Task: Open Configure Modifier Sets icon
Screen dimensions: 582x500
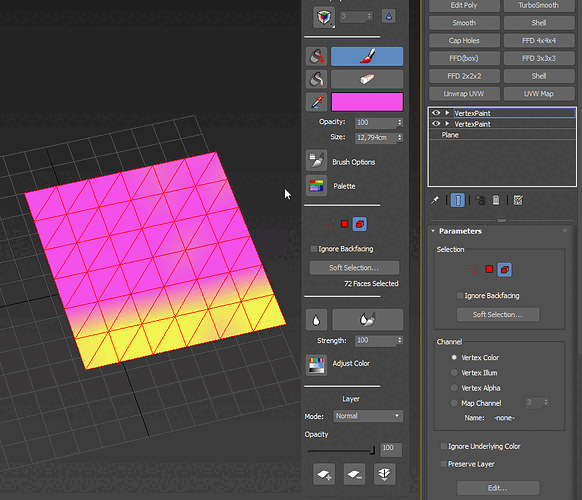Action: tap(518, 200)
